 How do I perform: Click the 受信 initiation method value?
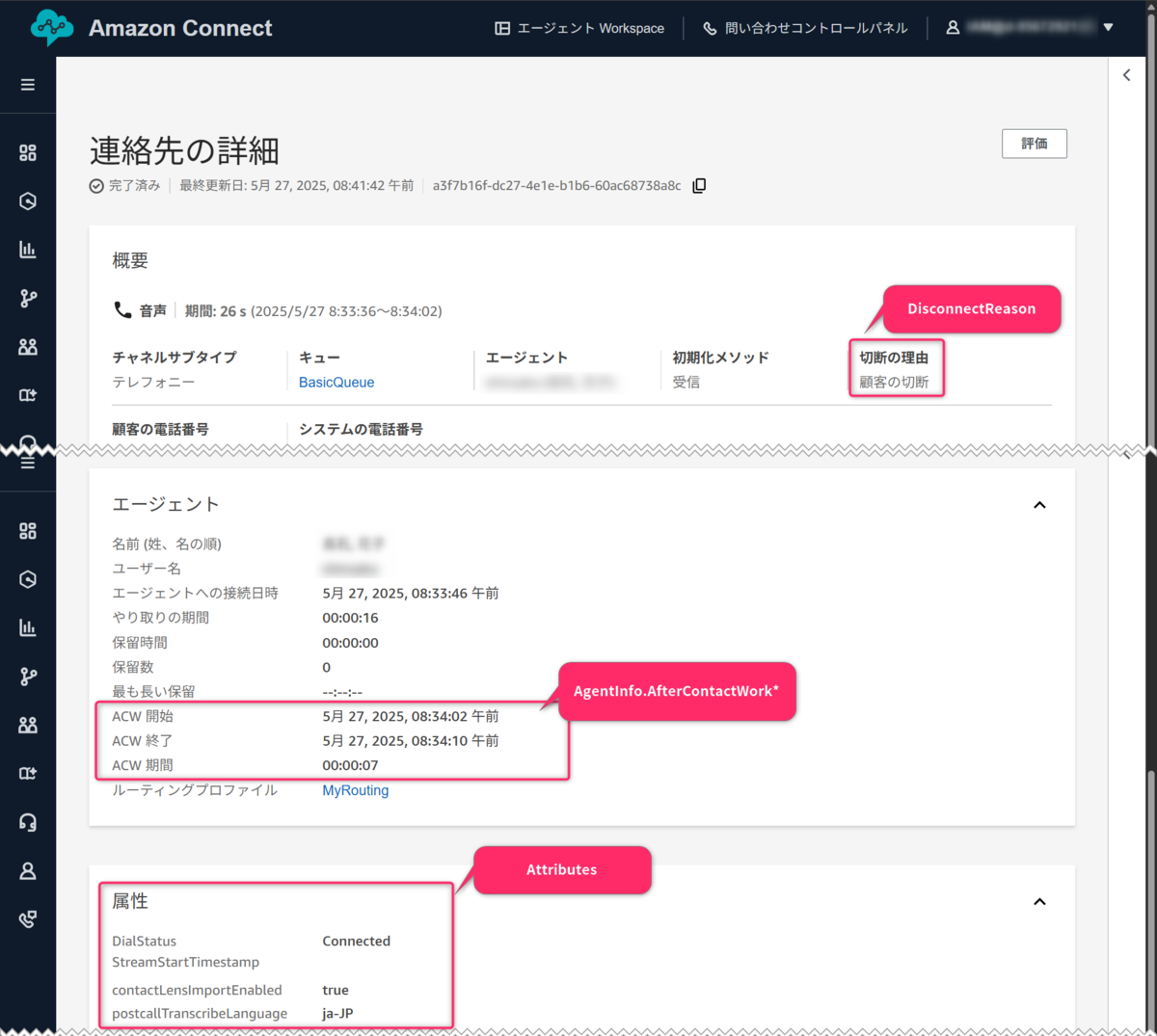[x=686, y=383]
